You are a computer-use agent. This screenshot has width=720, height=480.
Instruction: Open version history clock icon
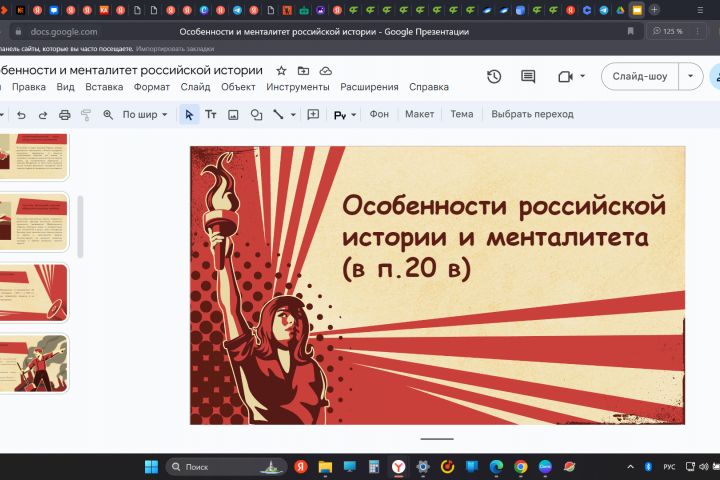494,77
